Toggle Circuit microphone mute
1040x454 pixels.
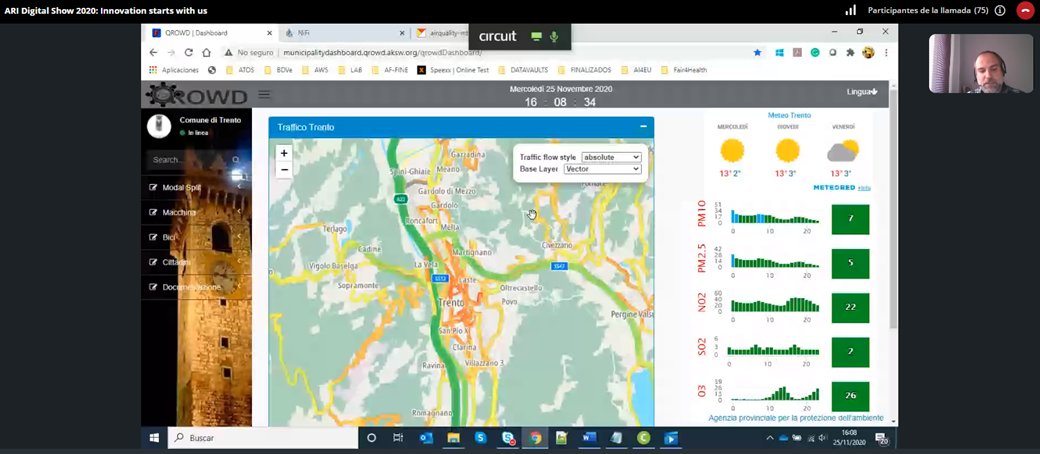click(554, 37)
